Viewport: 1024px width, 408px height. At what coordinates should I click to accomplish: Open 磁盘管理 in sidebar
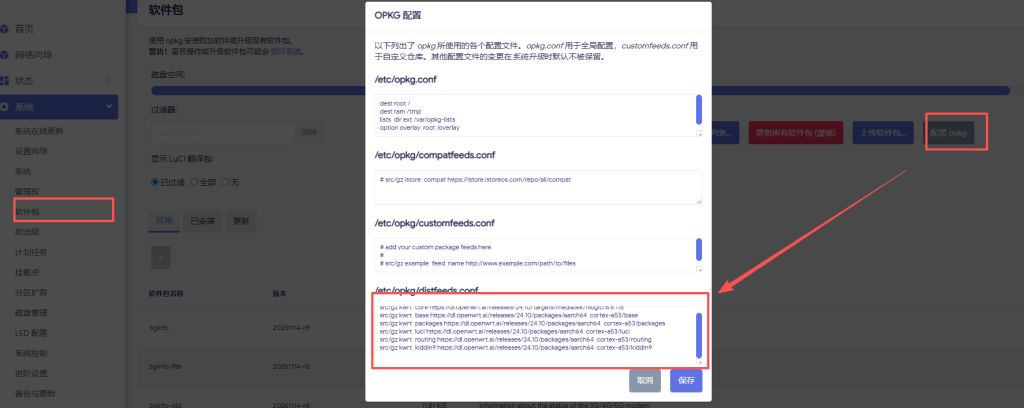click(x=31, y=313)
